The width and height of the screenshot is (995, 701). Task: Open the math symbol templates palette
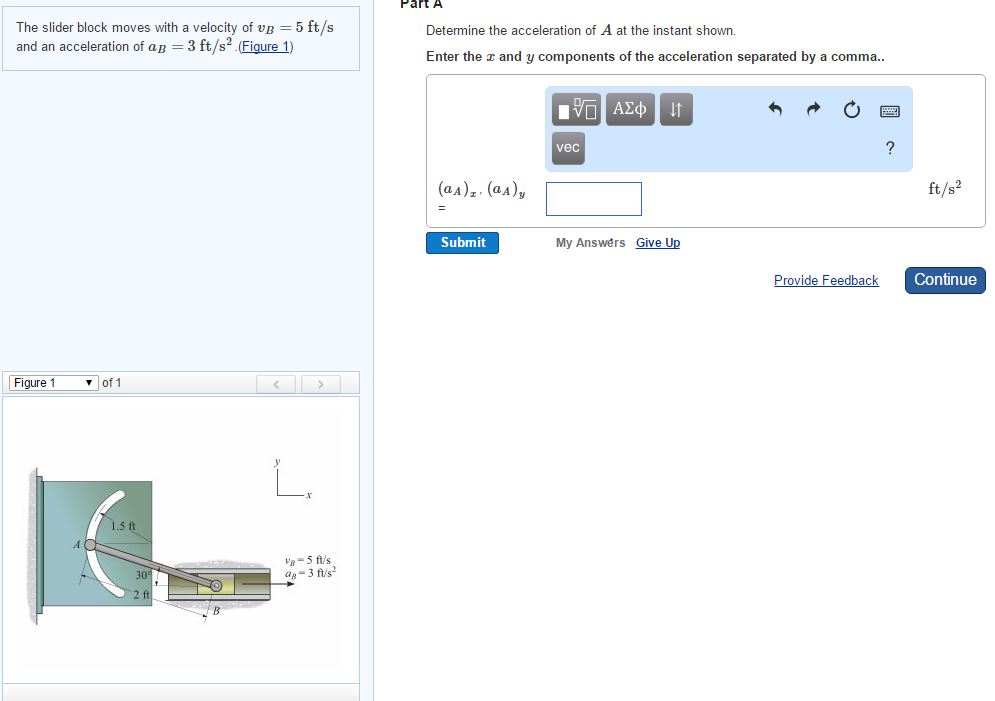[x=575, y=110]
